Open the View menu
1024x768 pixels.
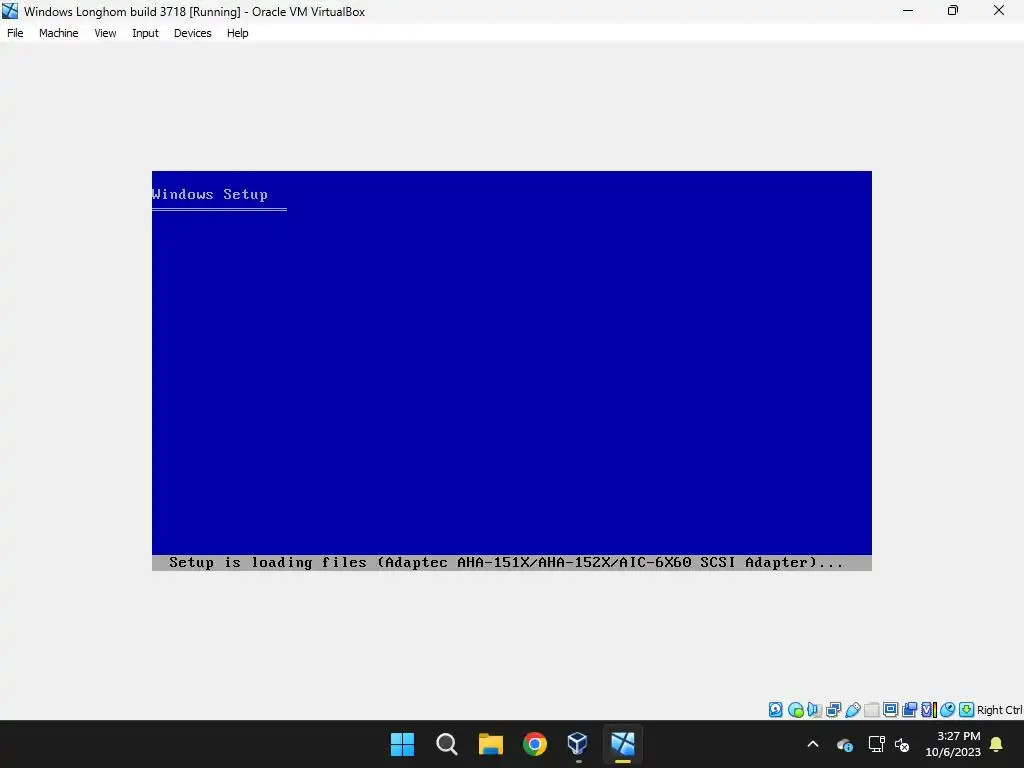point(105,33)
